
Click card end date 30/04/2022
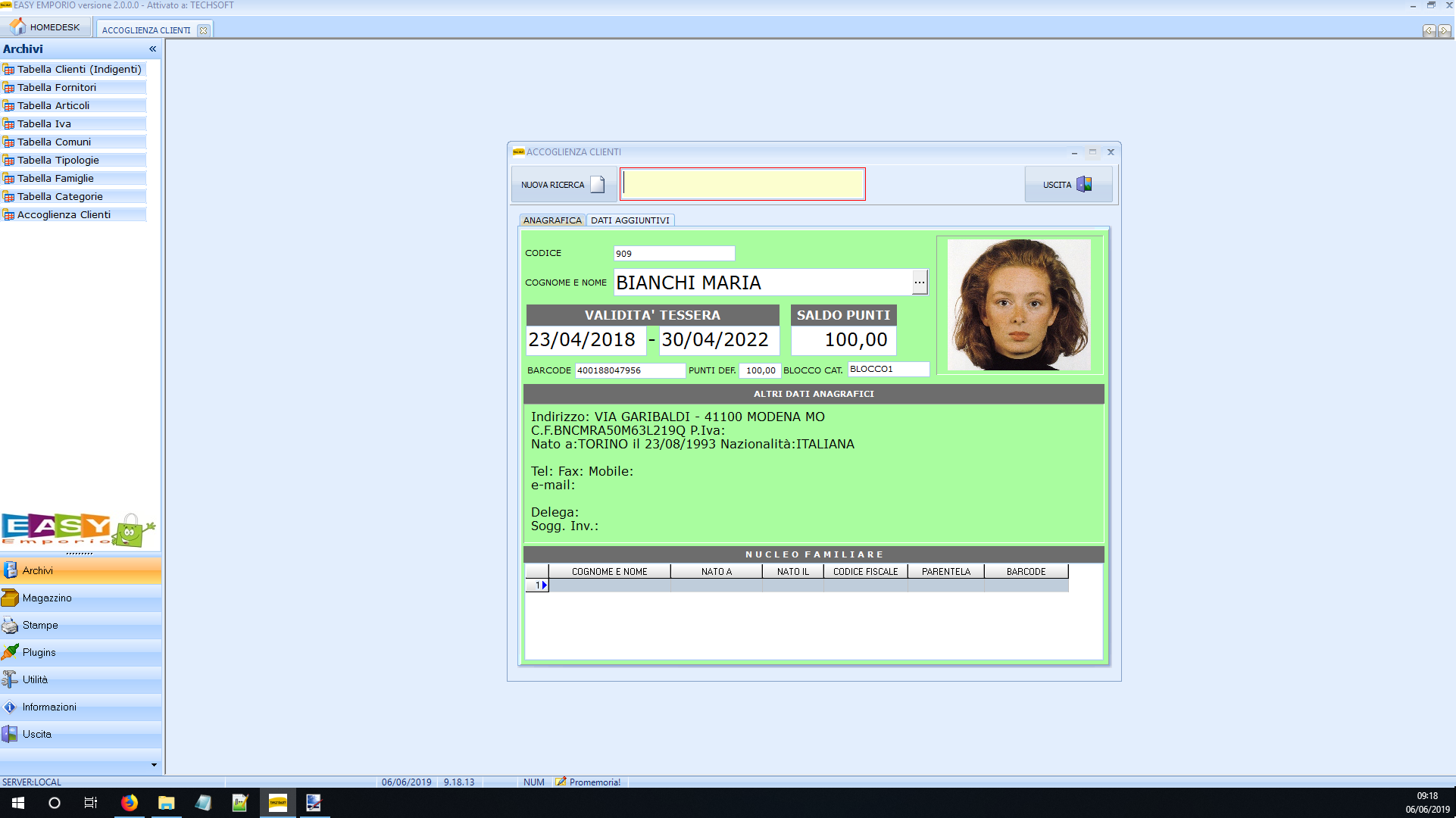tap(719, 340)
